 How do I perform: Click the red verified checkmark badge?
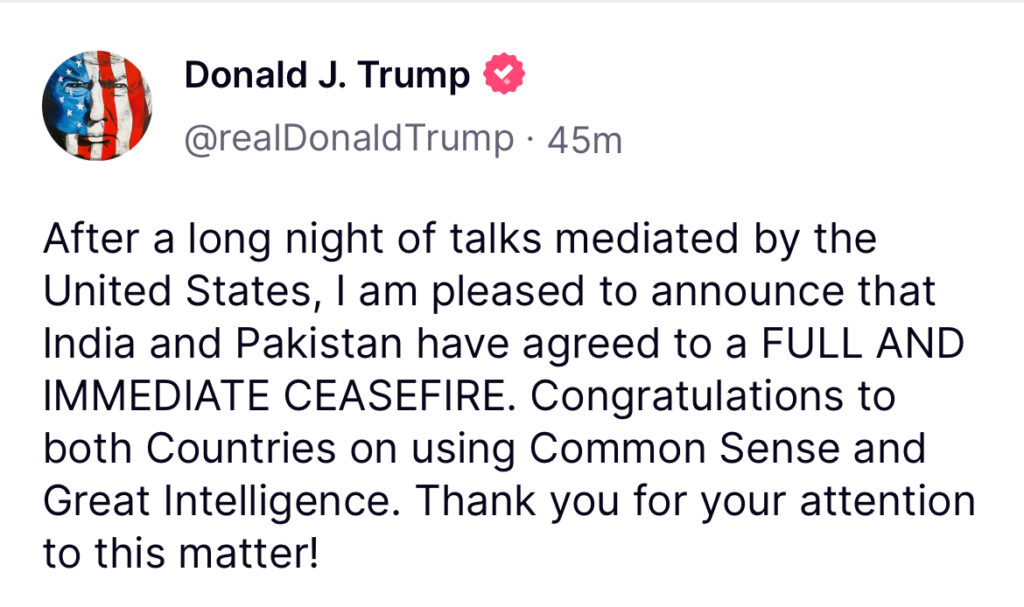504,74
